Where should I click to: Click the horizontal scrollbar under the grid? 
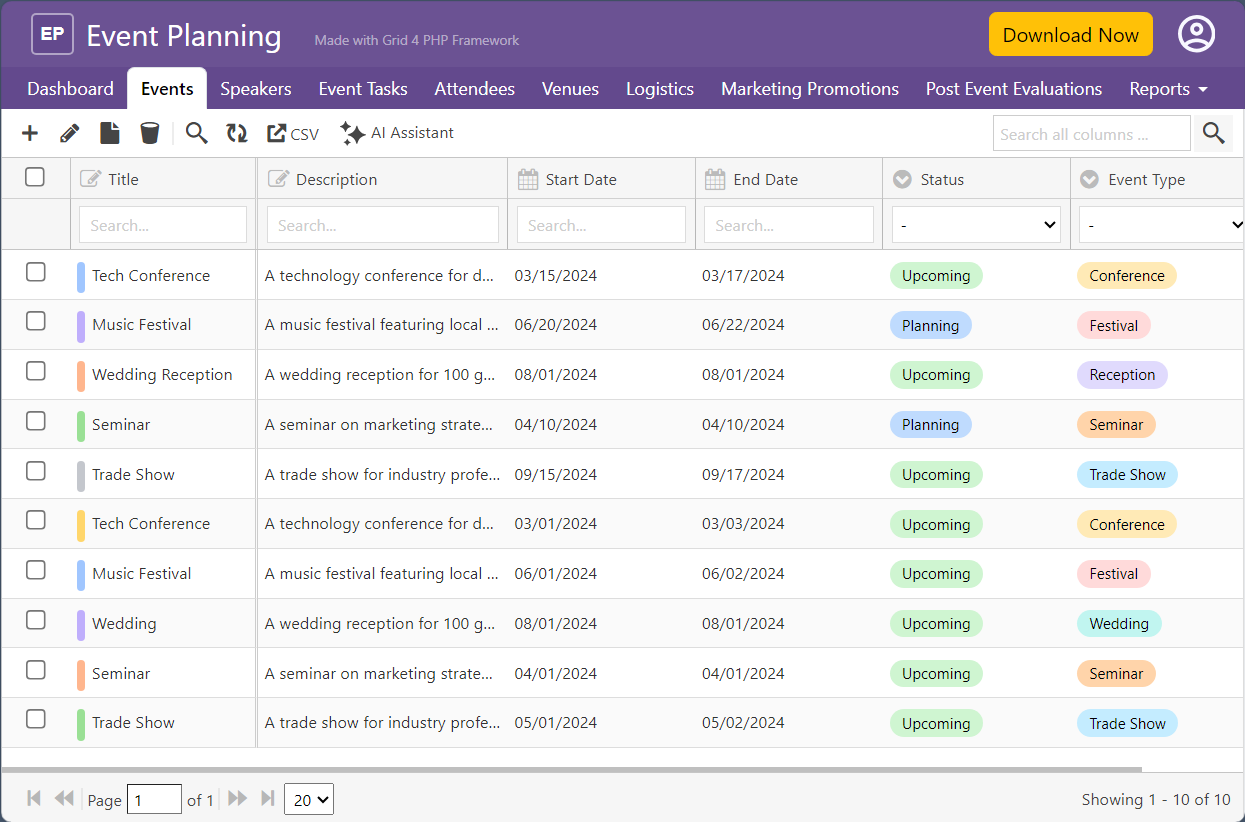pos(570,769)
